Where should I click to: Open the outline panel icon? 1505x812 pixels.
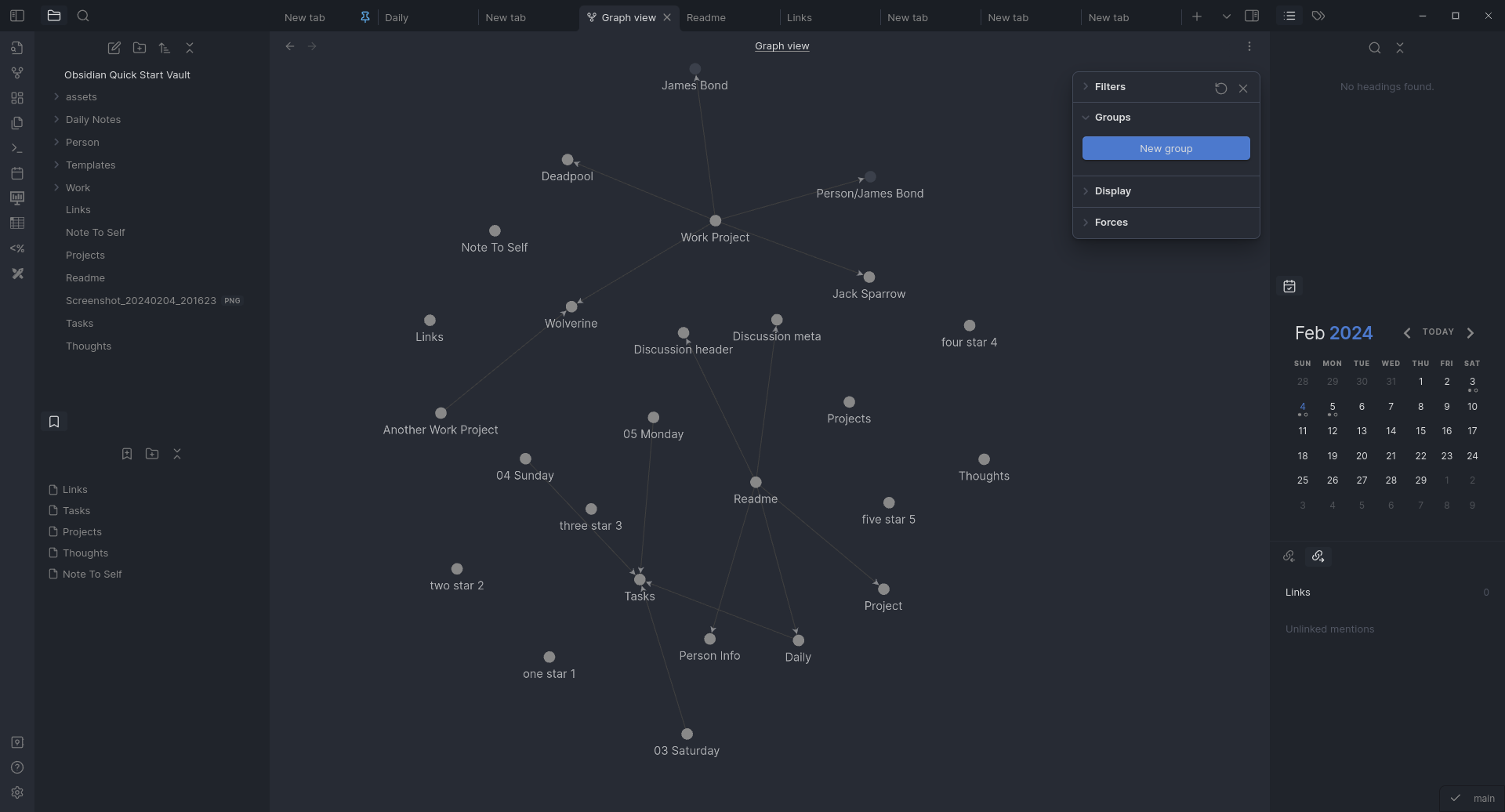(1289, 16)
